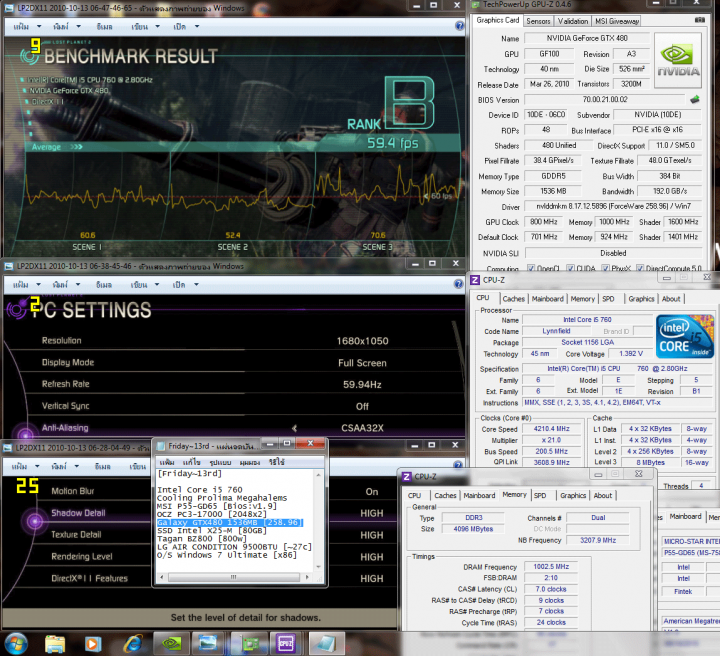The height and width of the screenshot is (656, 720).
Task: Switch to GPU-Z taskbar button
Action: (x=249, y=643)
